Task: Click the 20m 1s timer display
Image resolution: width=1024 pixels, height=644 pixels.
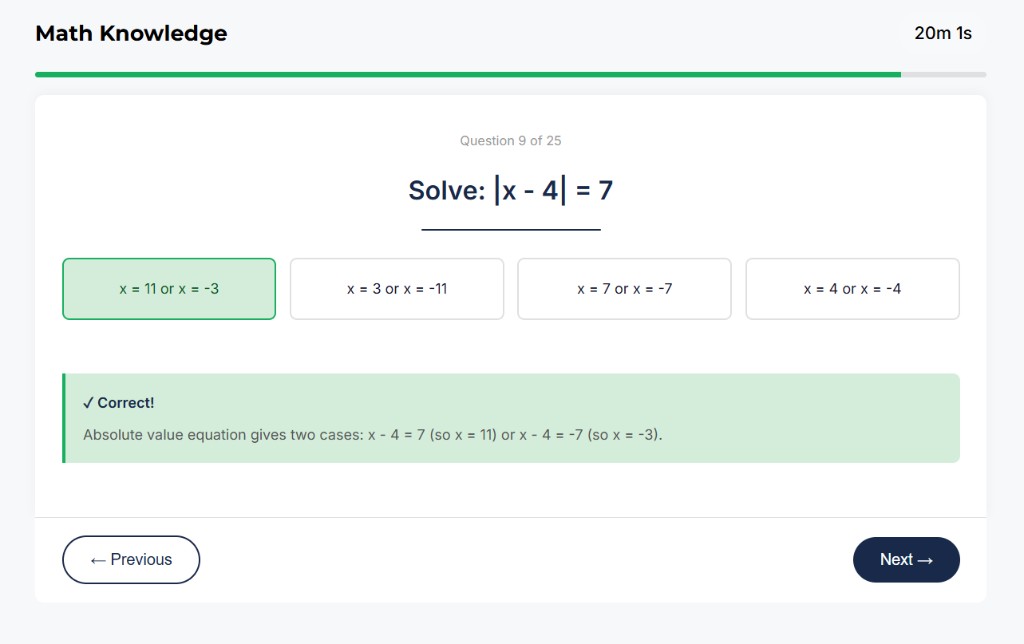Action: [x=941, y=33]
